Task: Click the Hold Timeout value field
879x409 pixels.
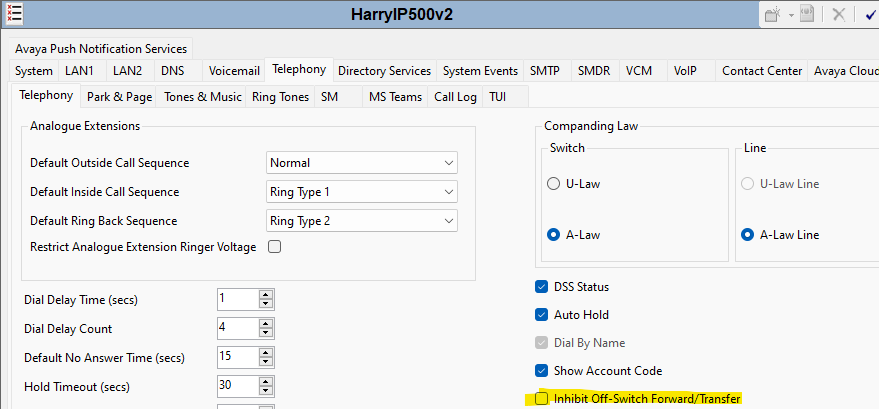Action: [238, 386]
